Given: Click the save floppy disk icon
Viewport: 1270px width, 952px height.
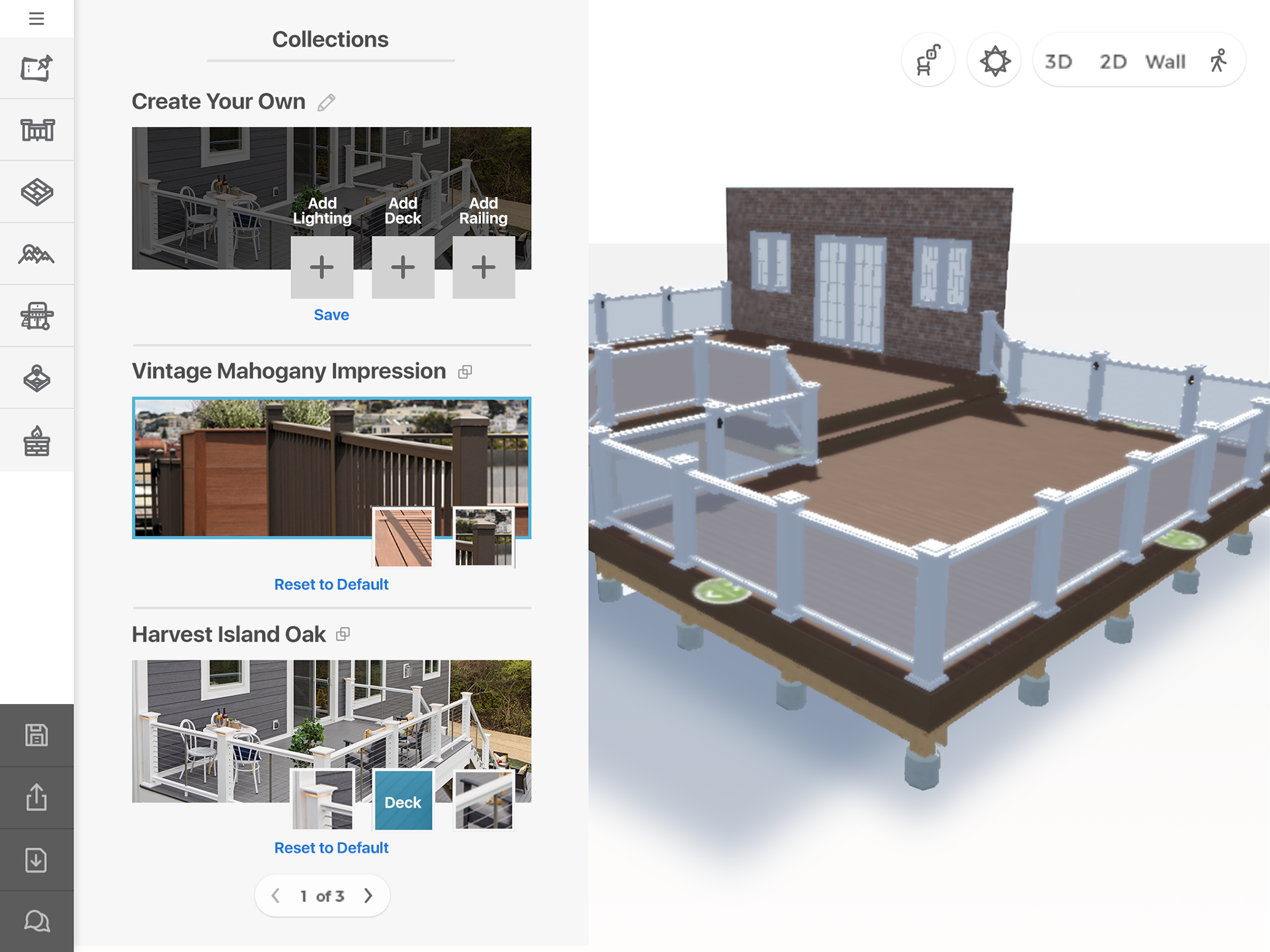Looking at the screenshot, I should point(36,735).
